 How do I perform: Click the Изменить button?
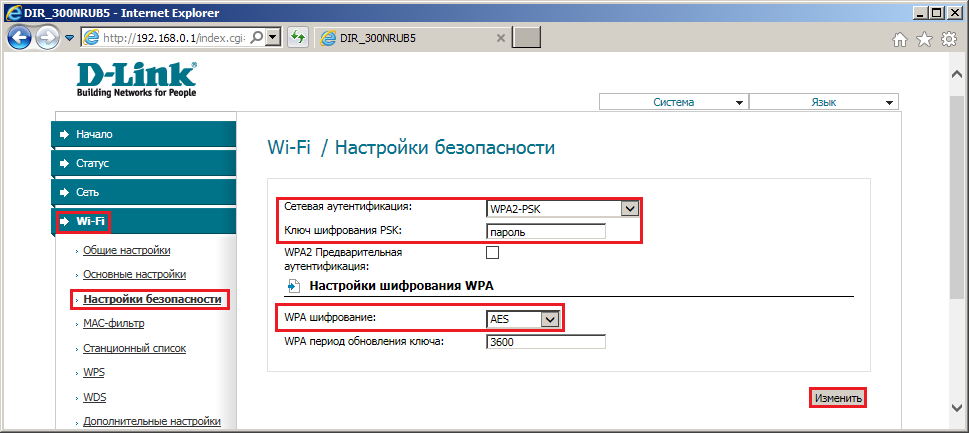(x=837, y=398)
